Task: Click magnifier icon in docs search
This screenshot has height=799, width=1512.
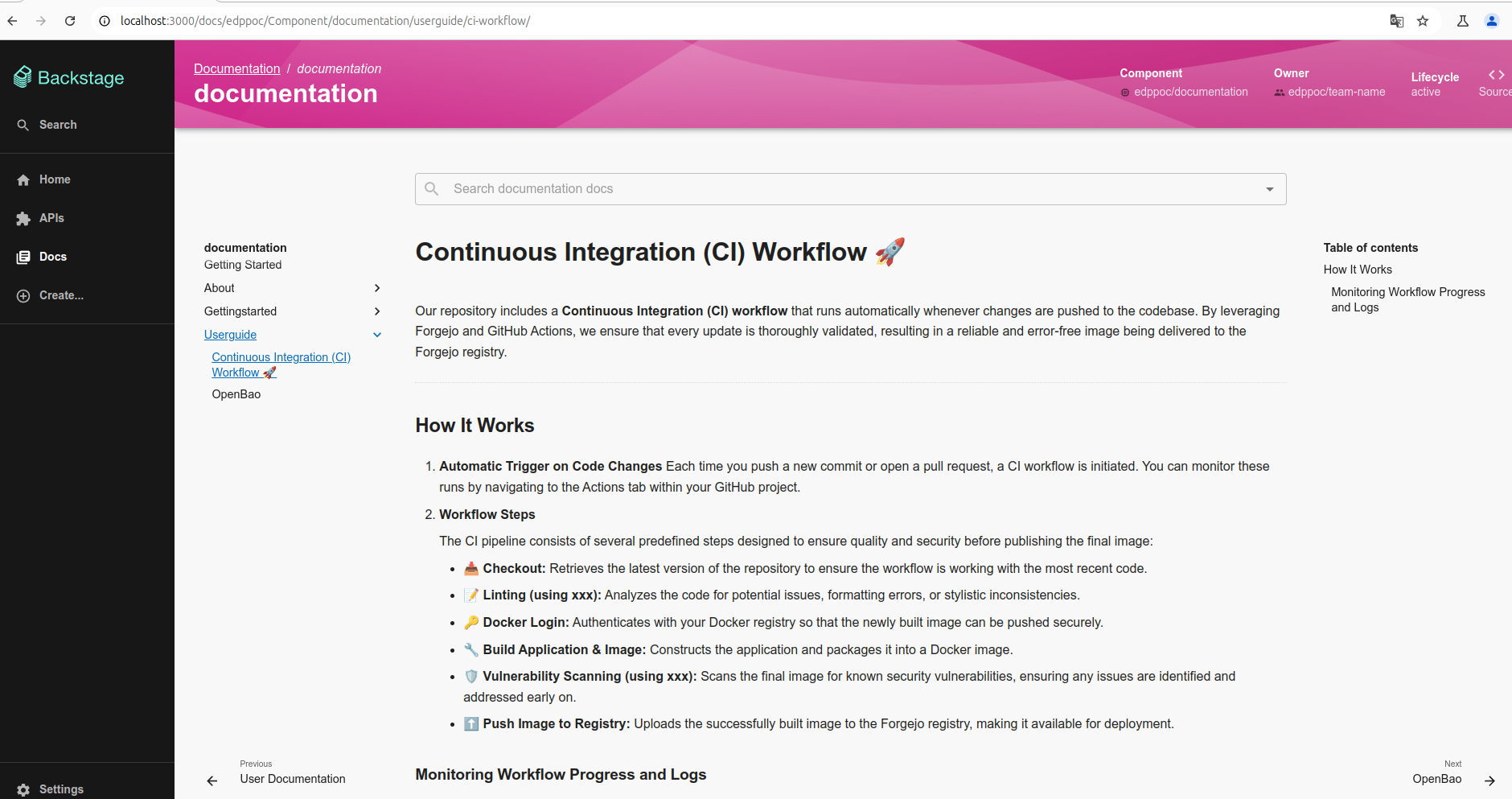Action: coord(432,188)
